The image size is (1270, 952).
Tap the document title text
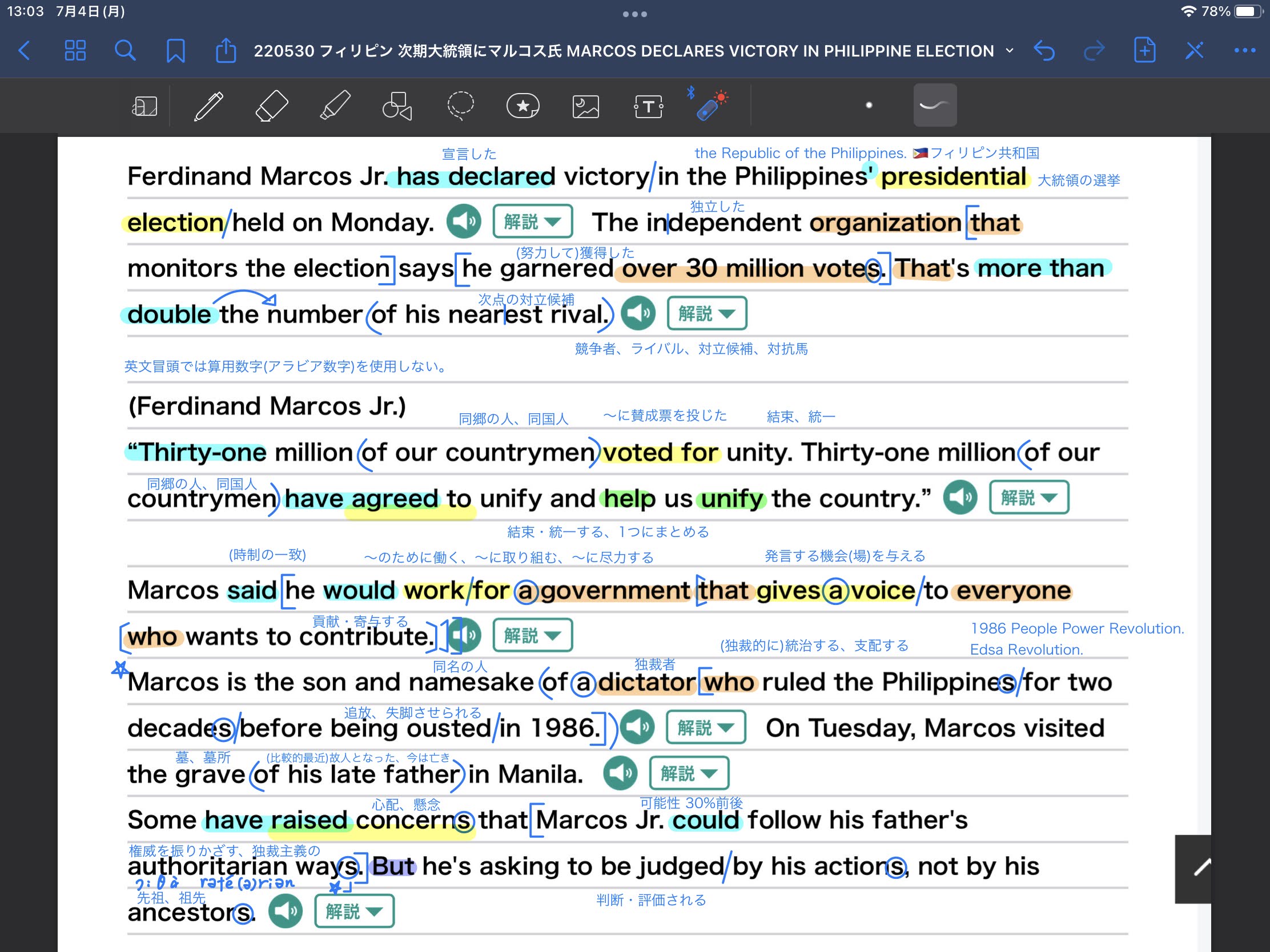coord(624,50)
